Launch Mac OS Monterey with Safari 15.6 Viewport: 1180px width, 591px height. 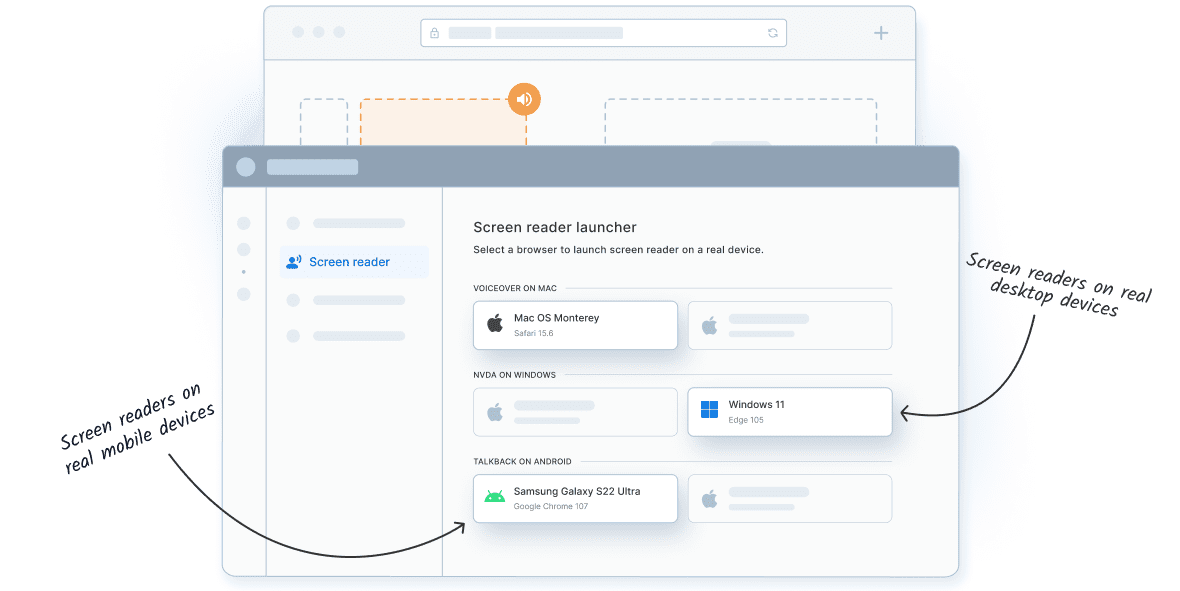pos(575,324)
